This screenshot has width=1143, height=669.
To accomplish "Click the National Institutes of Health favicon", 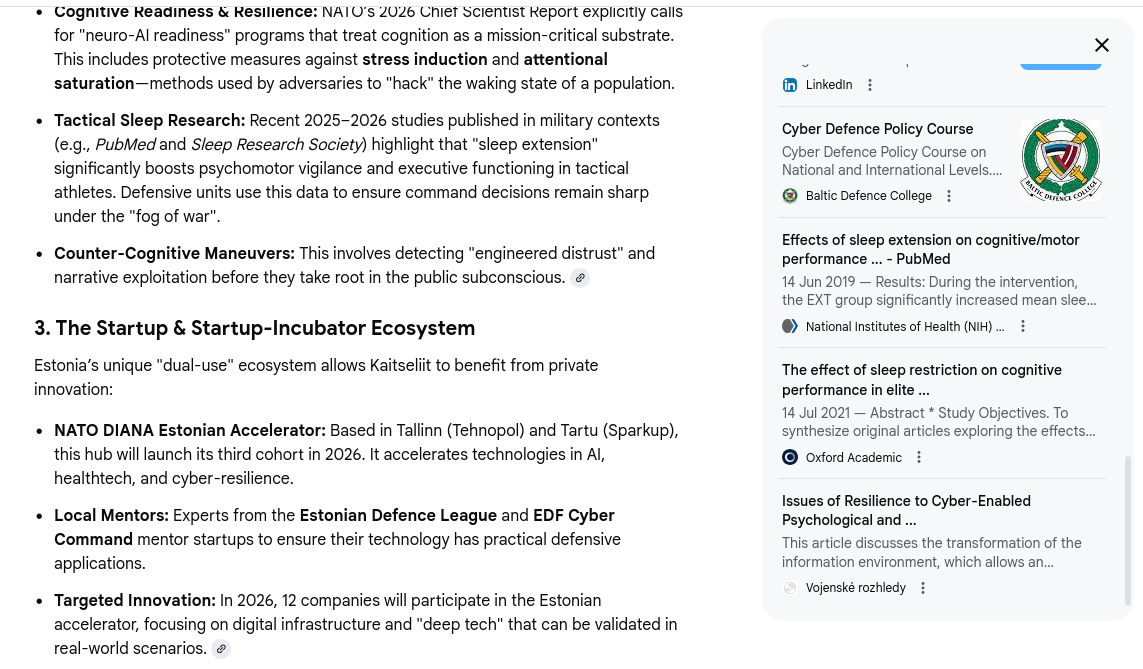I will point(790,326).
